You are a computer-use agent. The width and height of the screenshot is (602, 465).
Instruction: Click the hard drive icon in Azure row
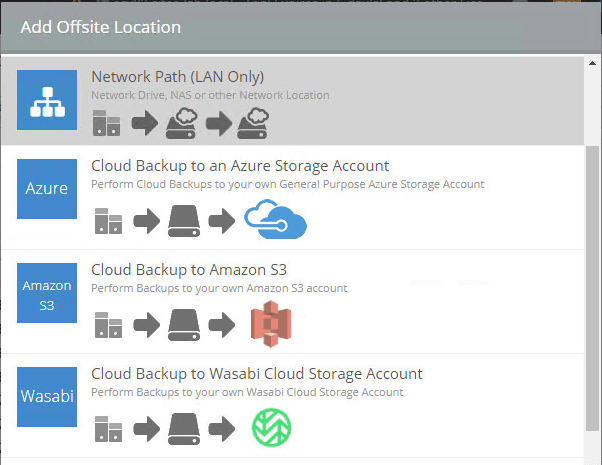click(x=186, y=220)
